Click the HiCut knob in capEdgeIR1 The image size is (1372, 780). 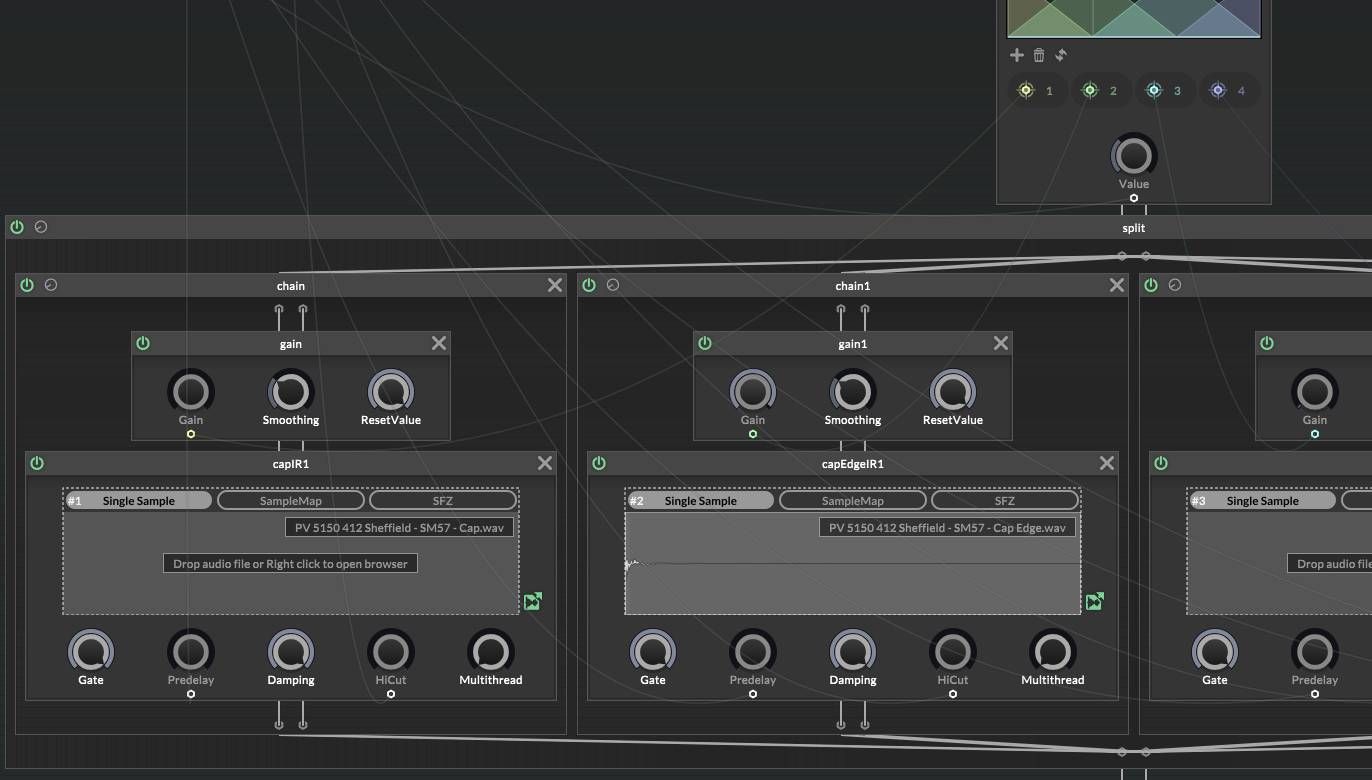[953, 651]
